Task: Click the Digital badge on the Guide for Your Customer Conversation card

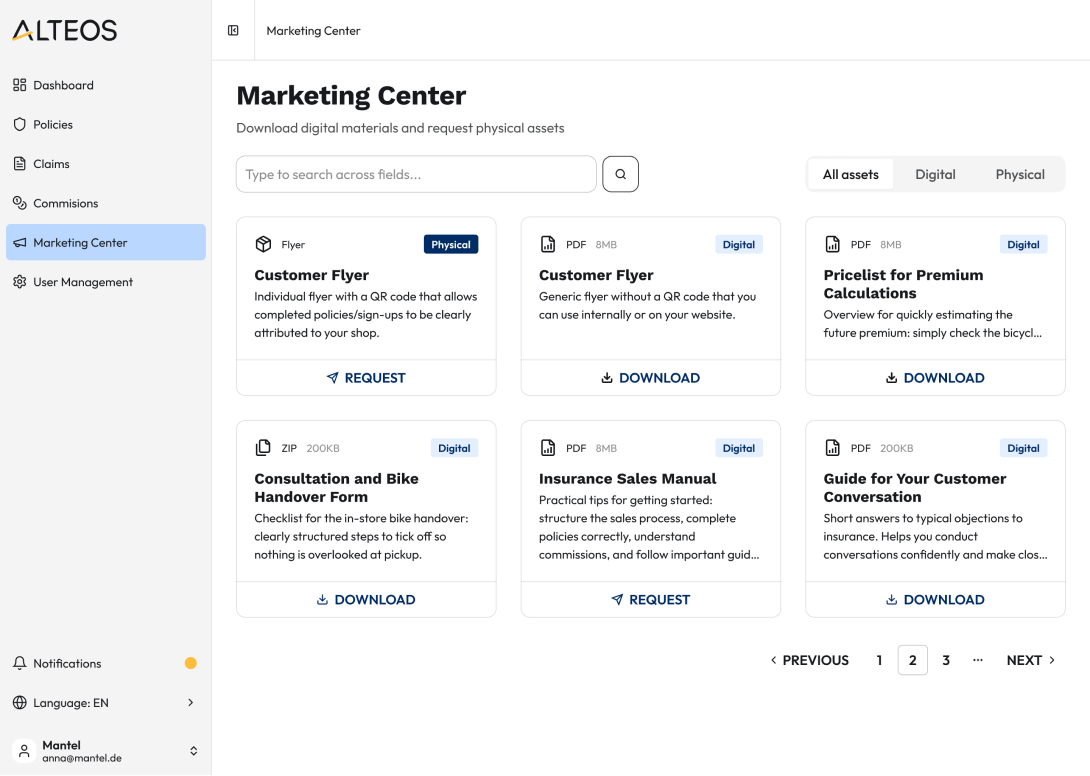Action: pos(1023,448)
